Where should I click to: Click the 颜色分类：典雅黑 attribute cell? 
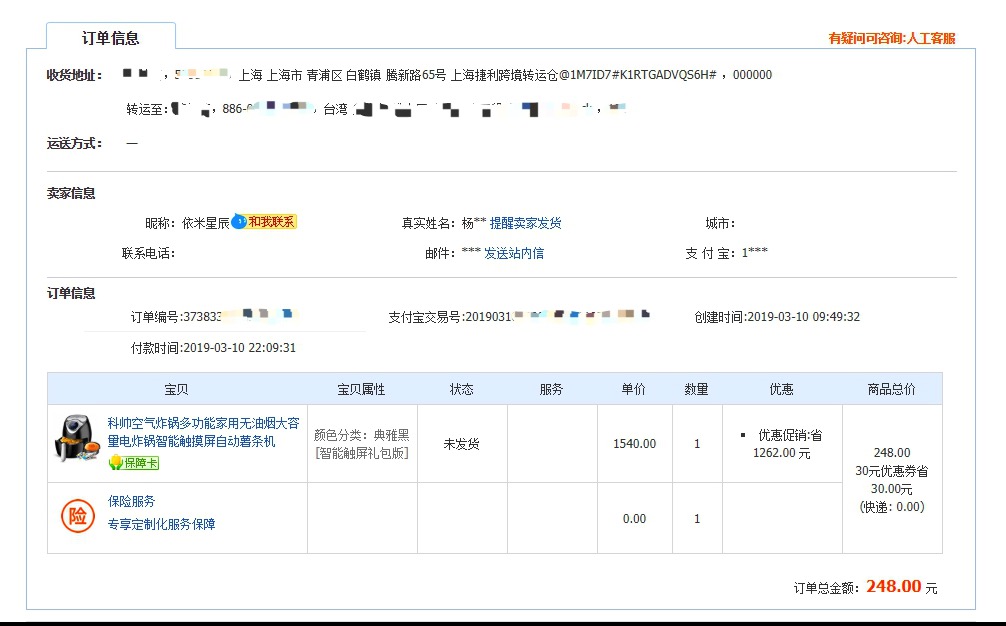tap(362, 443)
